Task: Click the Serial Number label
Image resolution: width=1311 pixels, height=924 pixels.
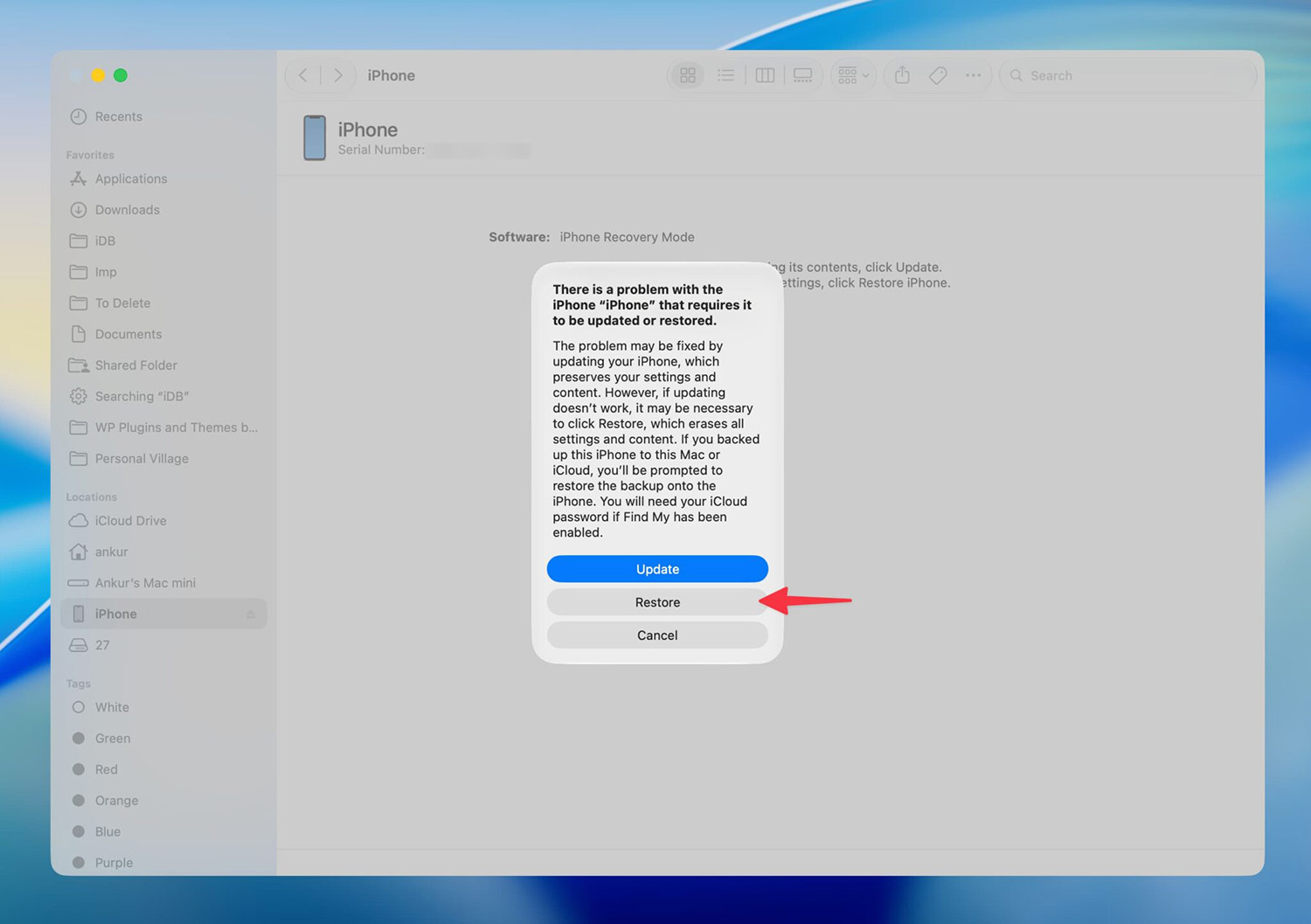Action: [x=381, y=149]
